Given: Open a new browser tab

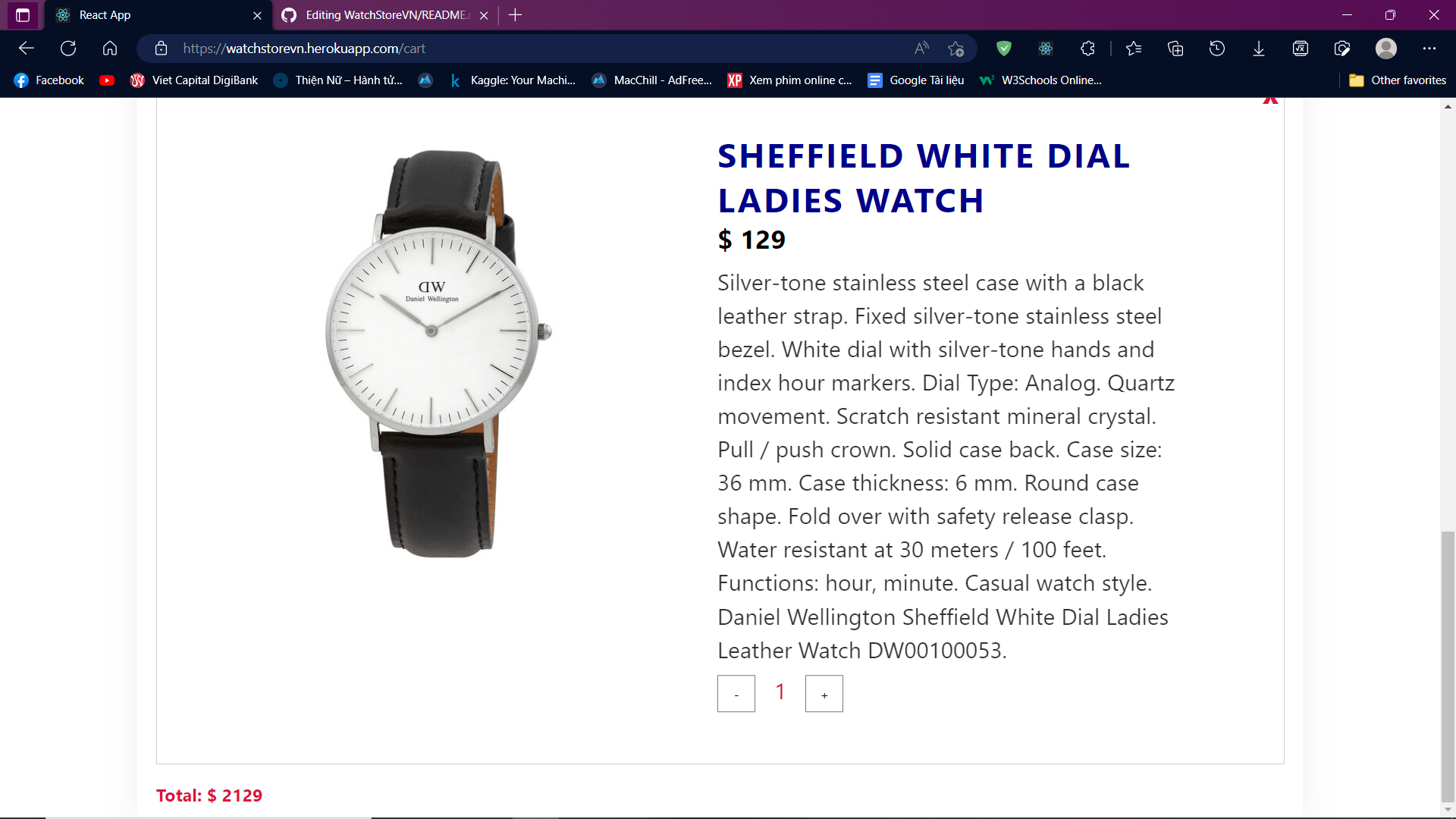Looking at the screenshot, I should tap(516, 15).
